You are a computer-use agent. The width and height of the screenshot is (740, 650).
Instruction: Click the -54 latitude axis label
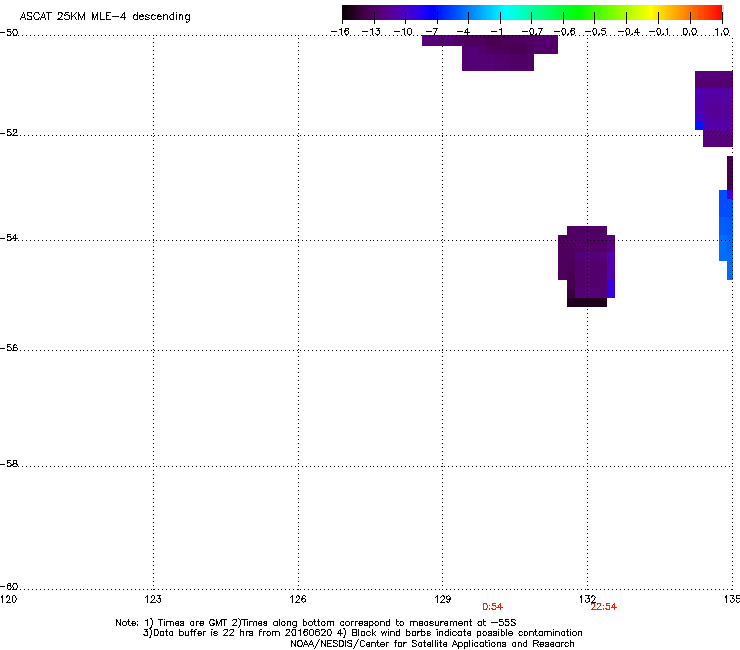pos(9,237)
